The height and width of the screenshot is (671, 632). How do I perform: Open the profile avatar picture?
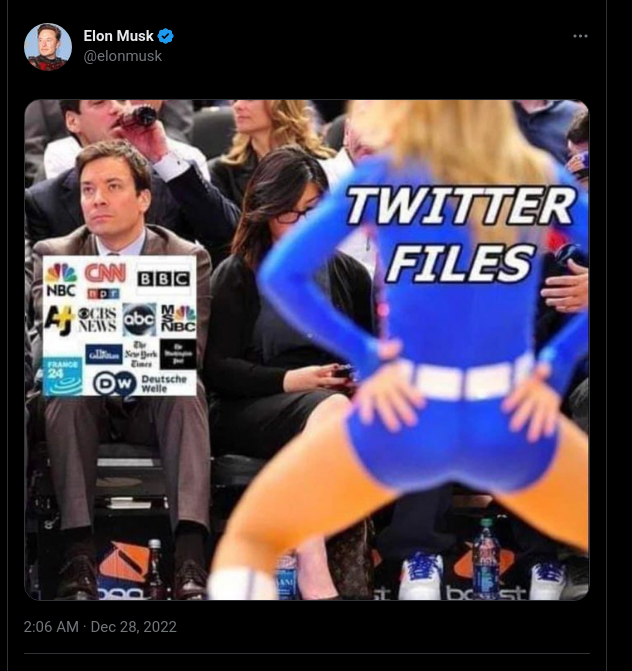pyautogui.click(x=48, y=47)
